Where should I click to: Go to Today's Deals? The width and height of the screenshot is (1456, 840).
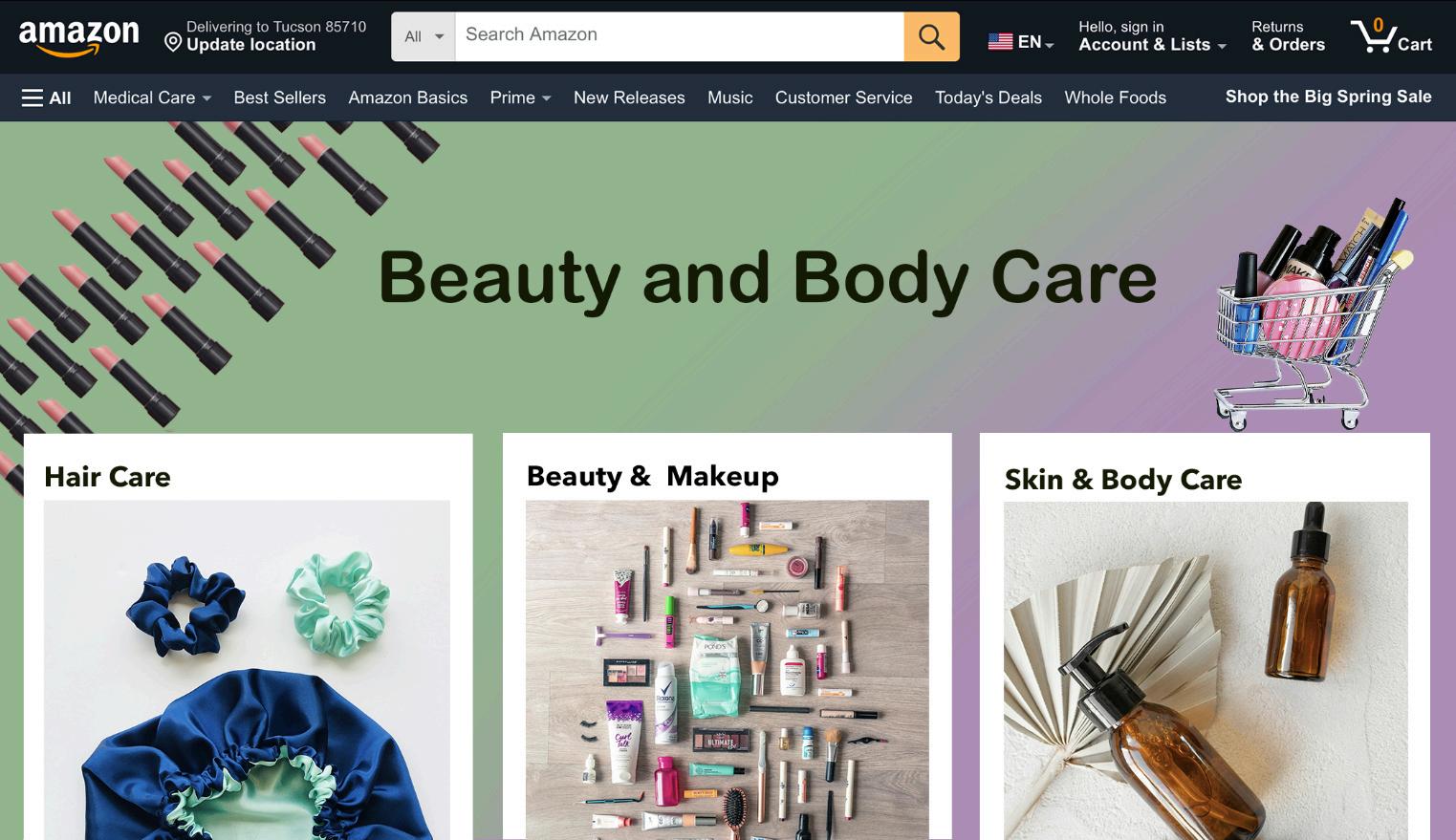point(988,97)
